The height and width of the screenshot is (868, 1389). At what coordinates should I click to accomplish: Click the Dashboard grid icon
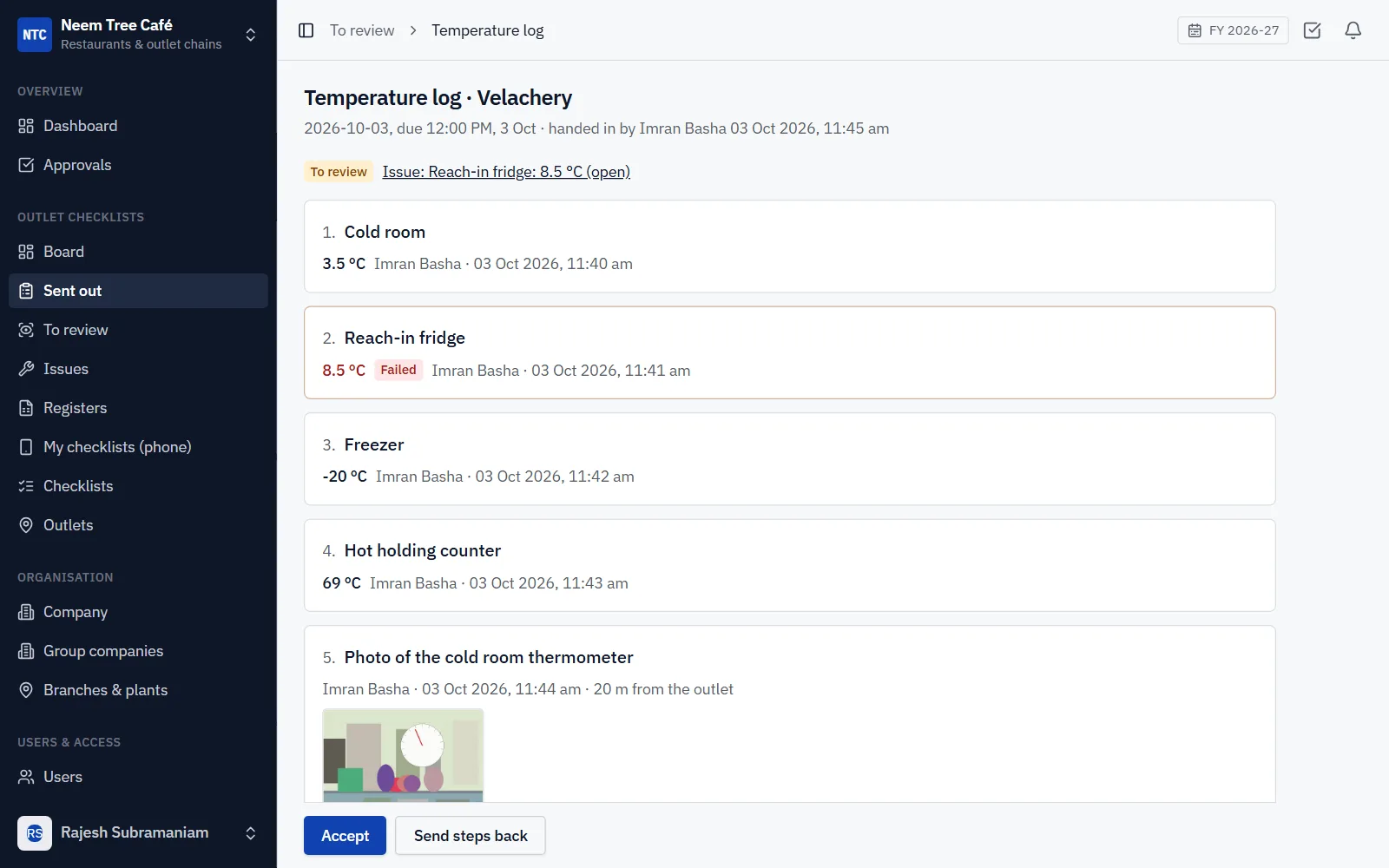click(26, 126)
